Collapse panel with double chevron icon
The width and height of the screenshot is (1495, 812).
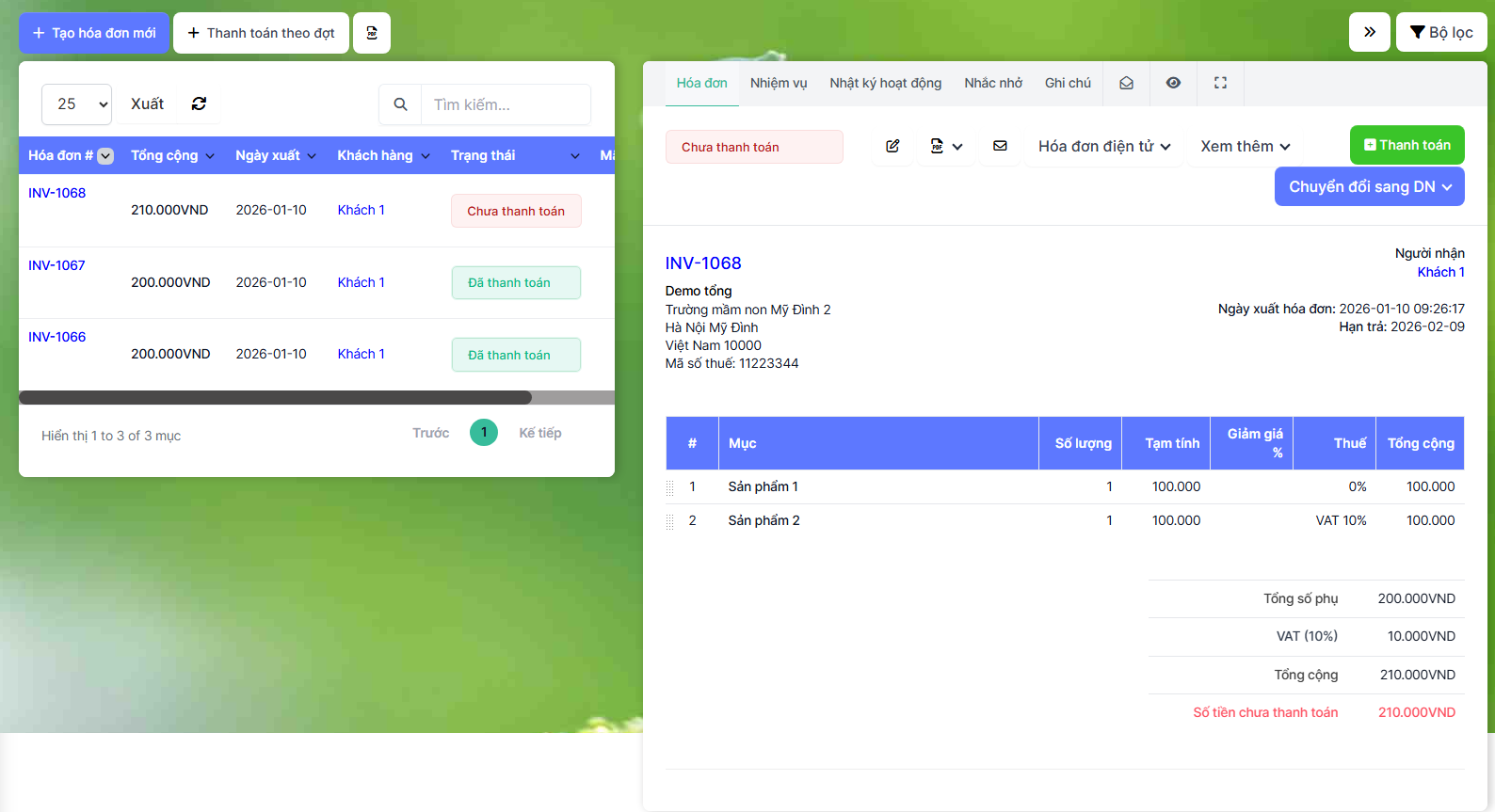pos(1369,32)
